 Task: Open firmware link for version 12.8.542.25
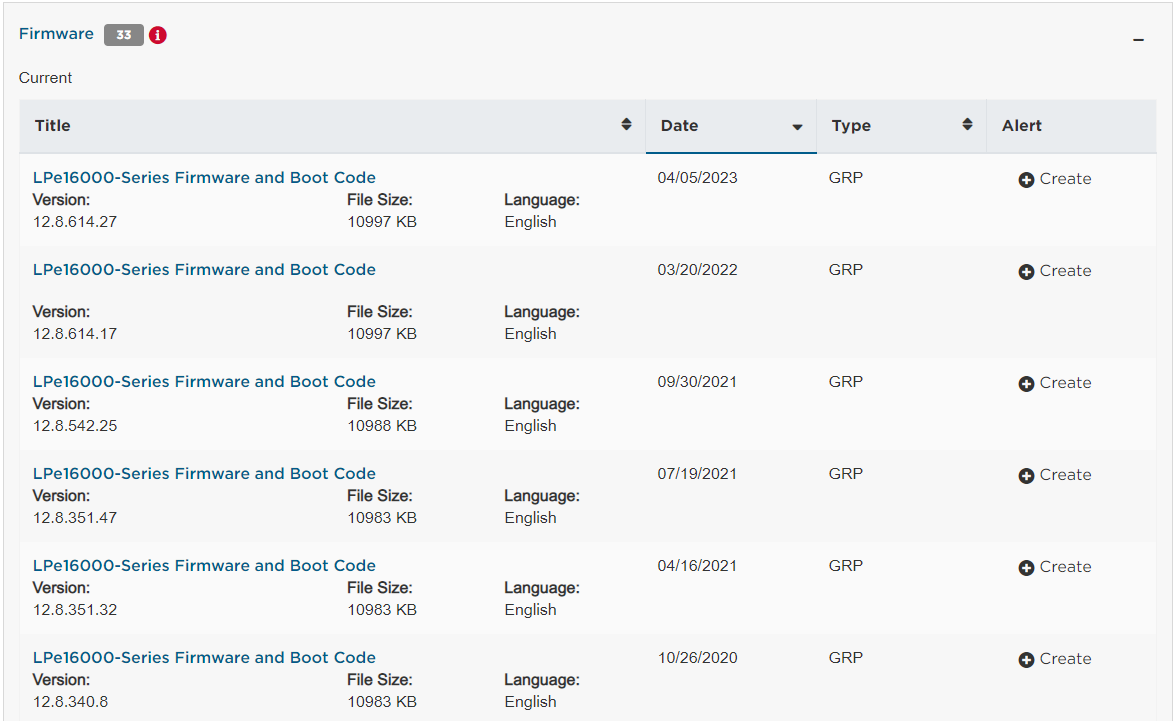[x=204, y=382]
